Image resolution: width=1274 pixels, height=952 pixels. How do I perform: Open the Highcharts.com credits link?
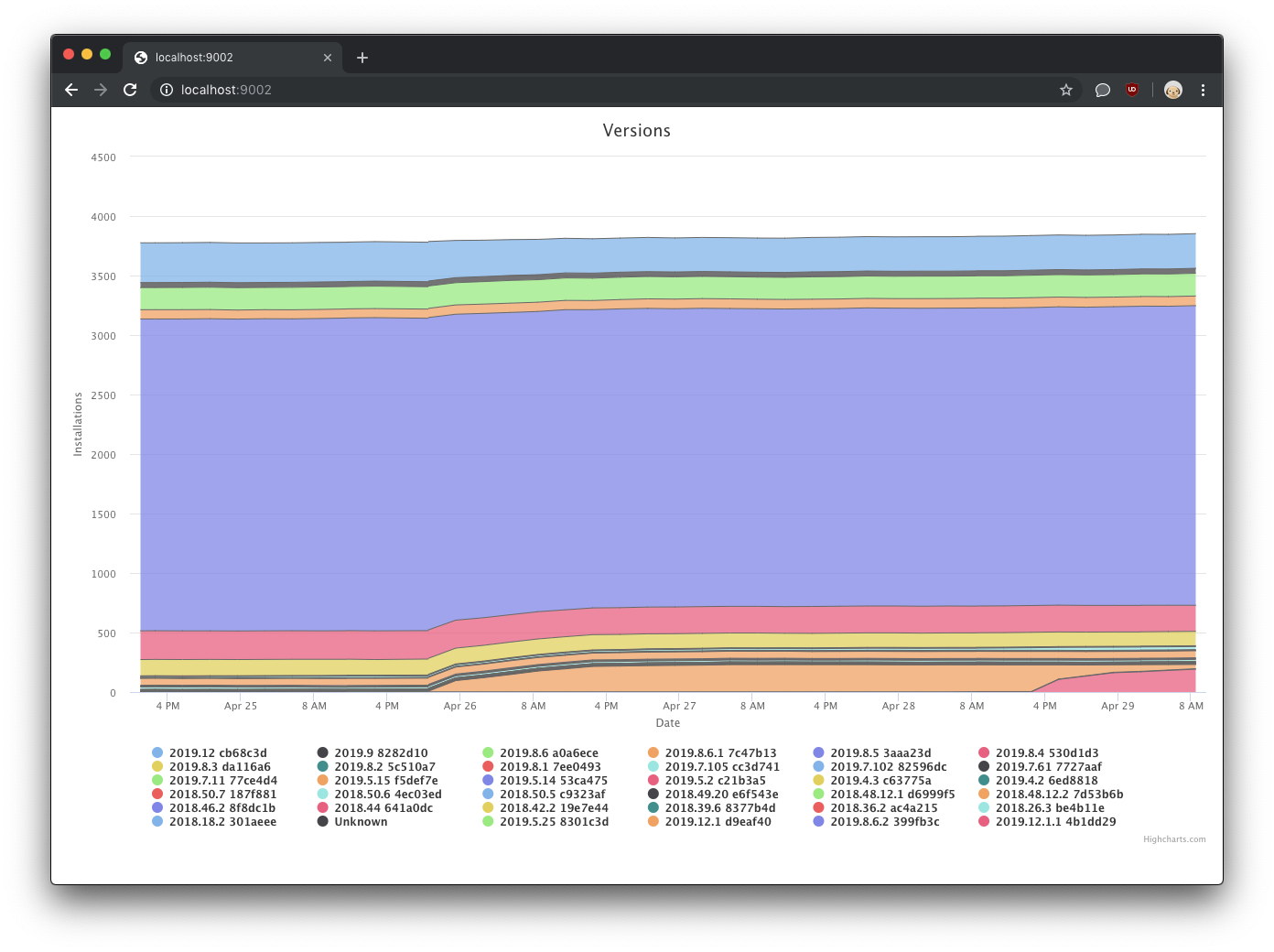tap(1174, 839)
